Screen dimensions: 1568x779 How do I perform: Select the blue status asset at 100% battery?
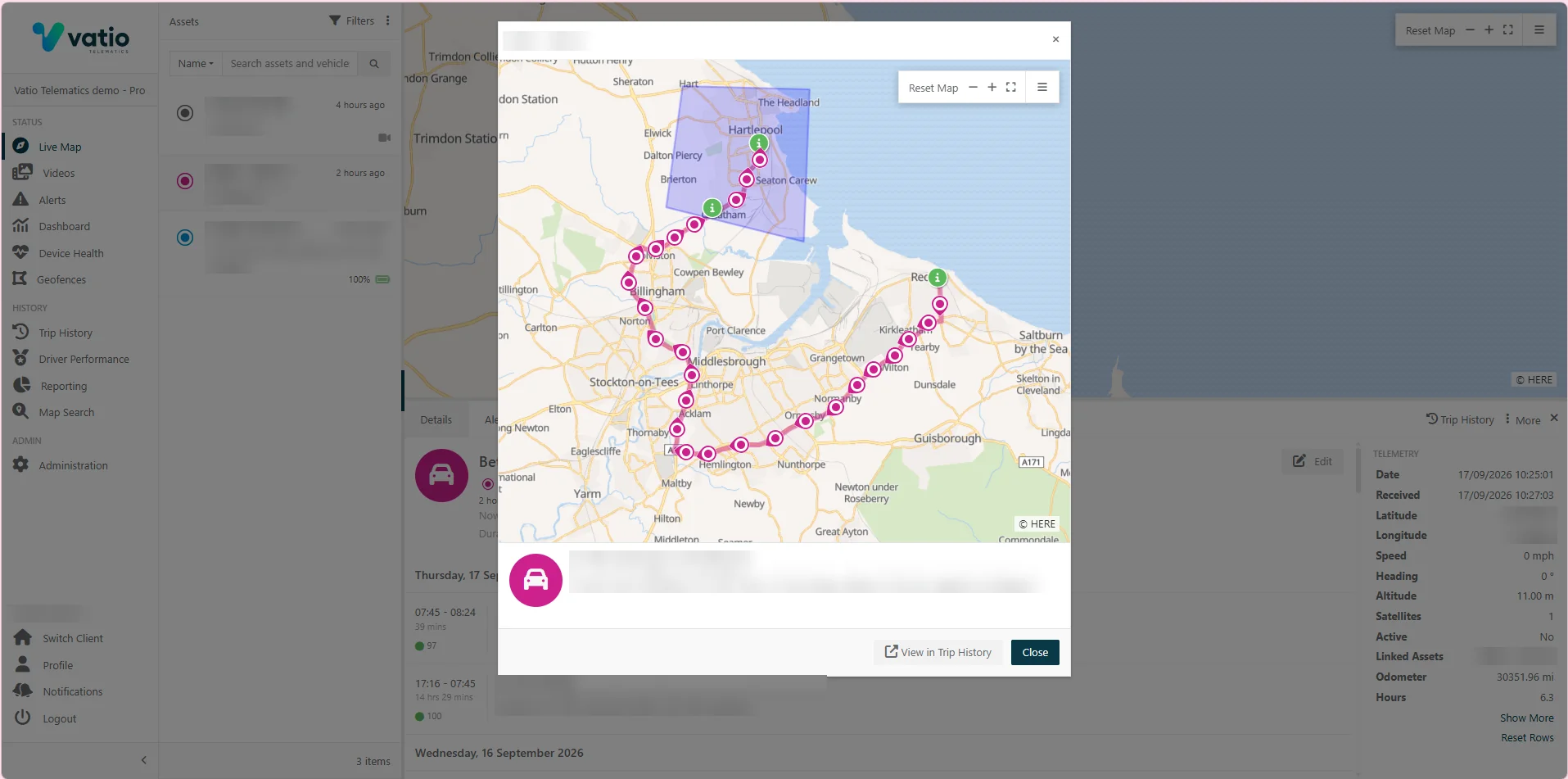281,255
